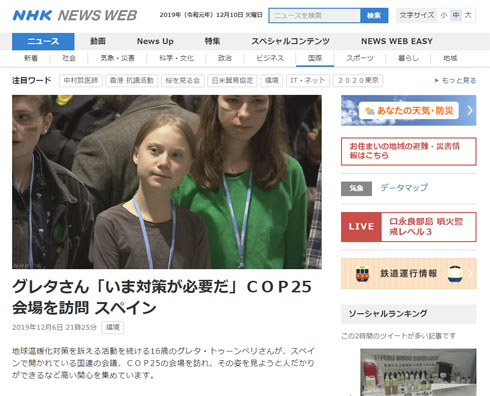Image resolution: width=490 pixels, height=396 pixels.
Task: Select the 地域 category
Action: point(450,58)
